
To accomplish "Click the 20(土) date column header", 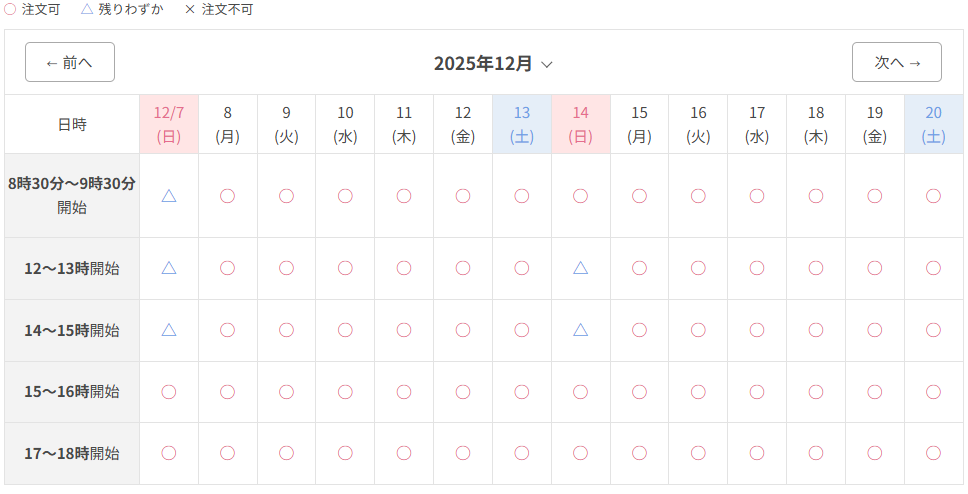I will pyautogui.click(x=934, y=124).
